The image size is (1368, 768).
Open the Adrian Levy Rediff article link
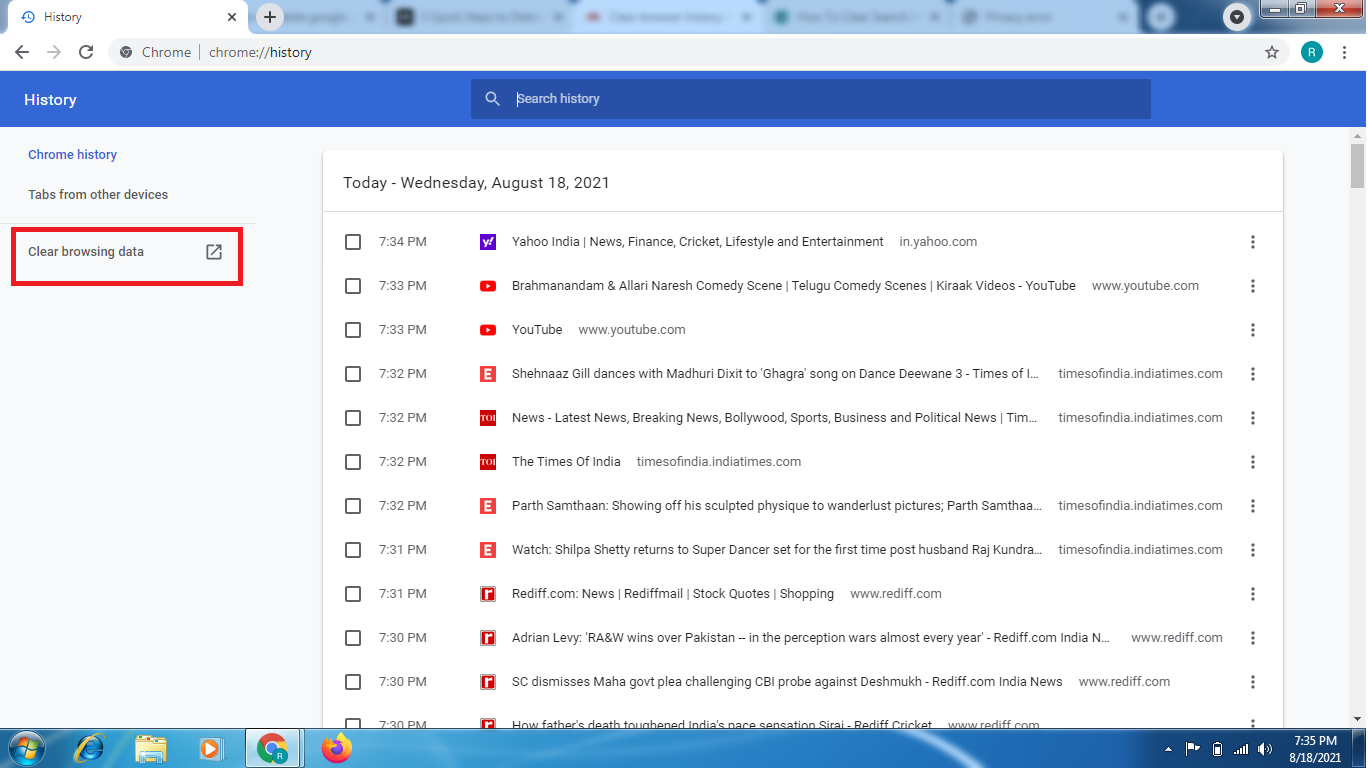tap(811, 638)
